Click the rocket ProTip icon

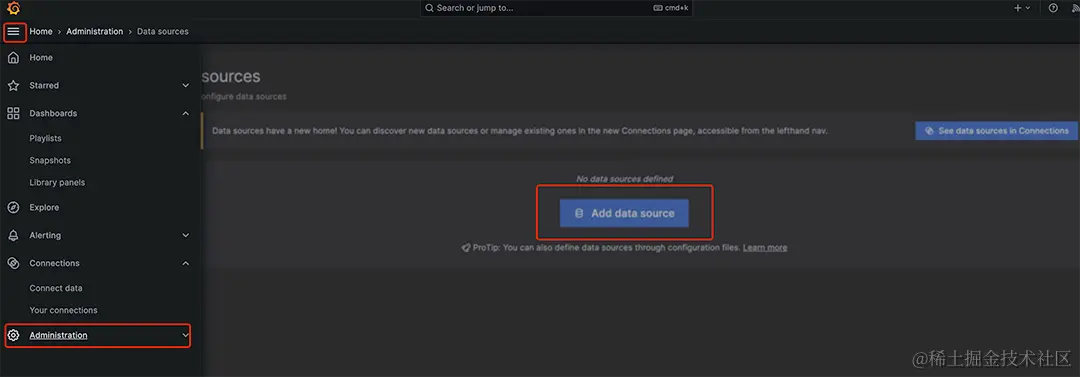[x=466, y=247]
